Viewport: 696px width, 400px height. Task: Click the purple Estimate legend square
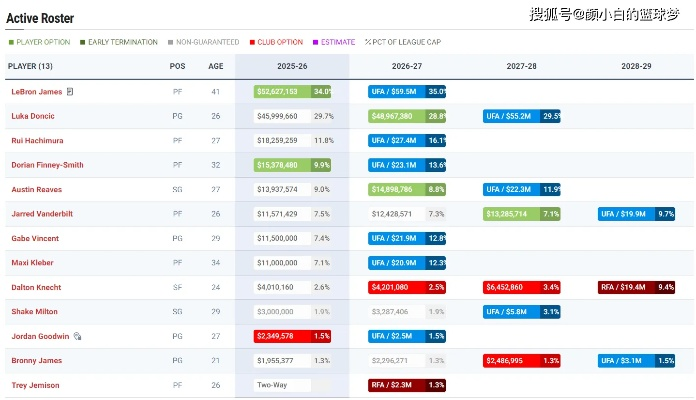point(315,42)
